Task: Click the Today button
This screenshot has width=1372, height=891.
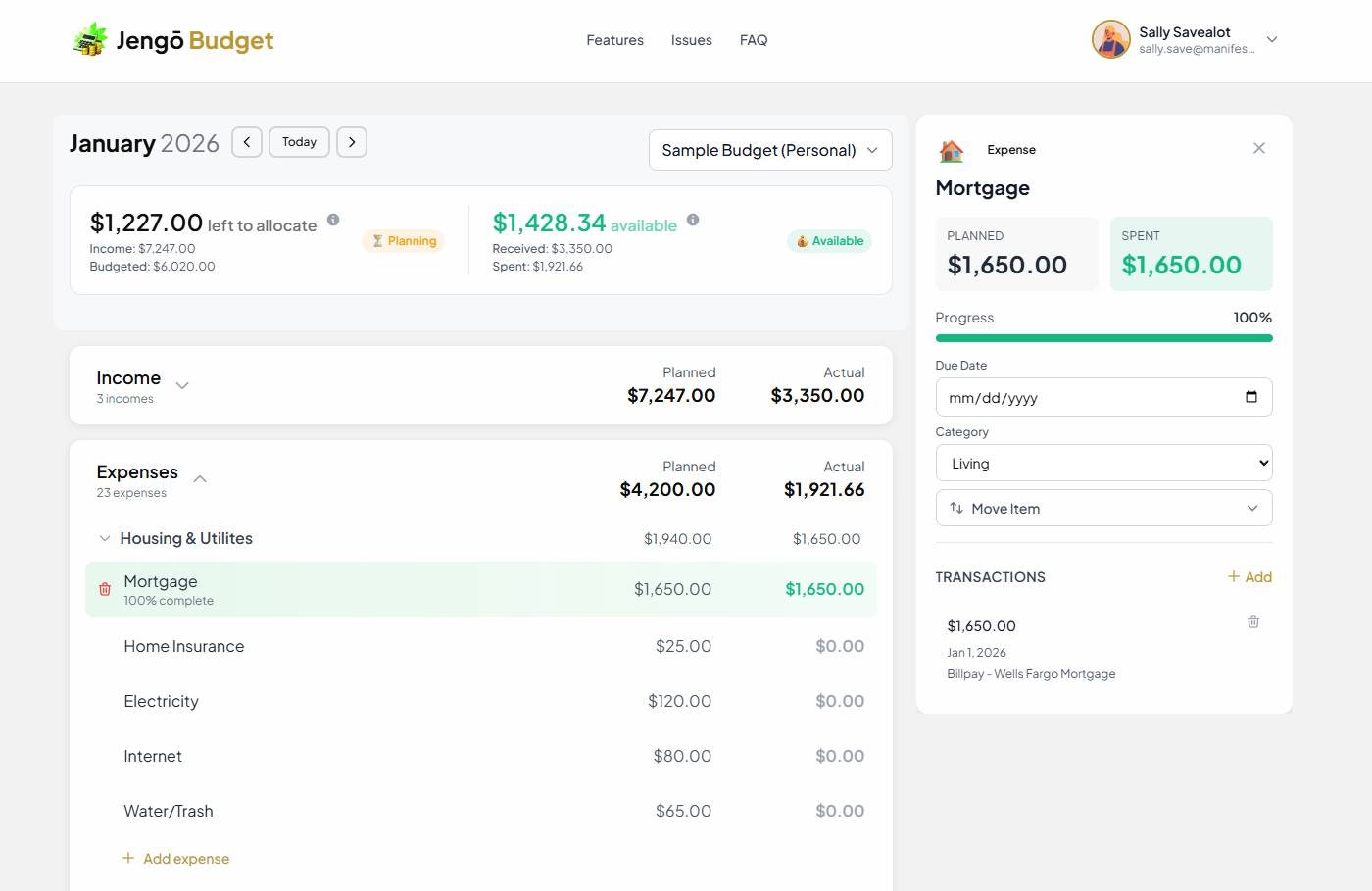Action: pyautogui.click(x=299, y=141)
